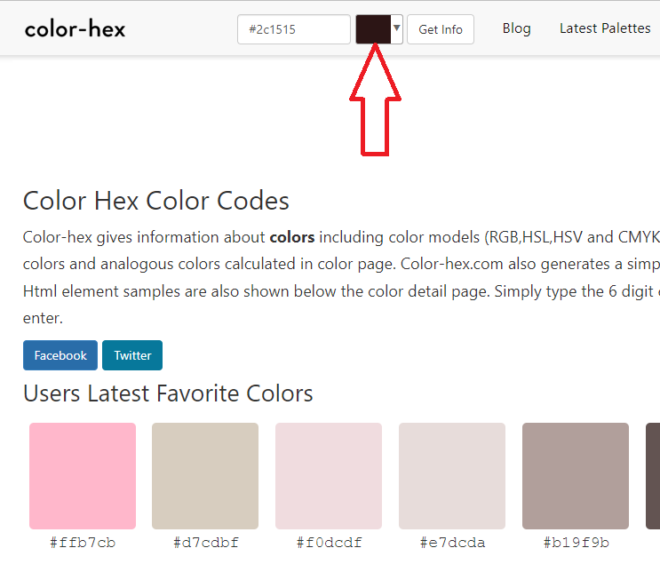Open the Blog menu item
This screenshot has width=660, height=564.
pyautogui.click(x=516, y=28)
